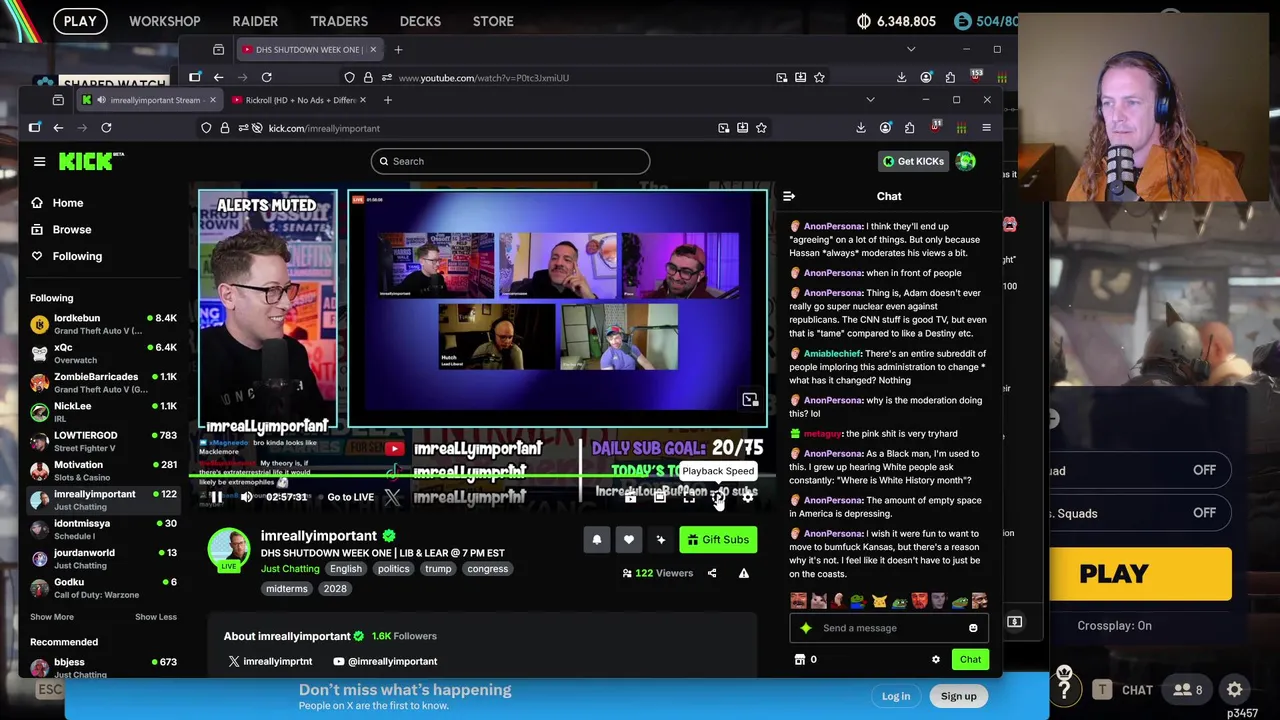
Task: Click the heart follow button
Action: tap(629, 540)
